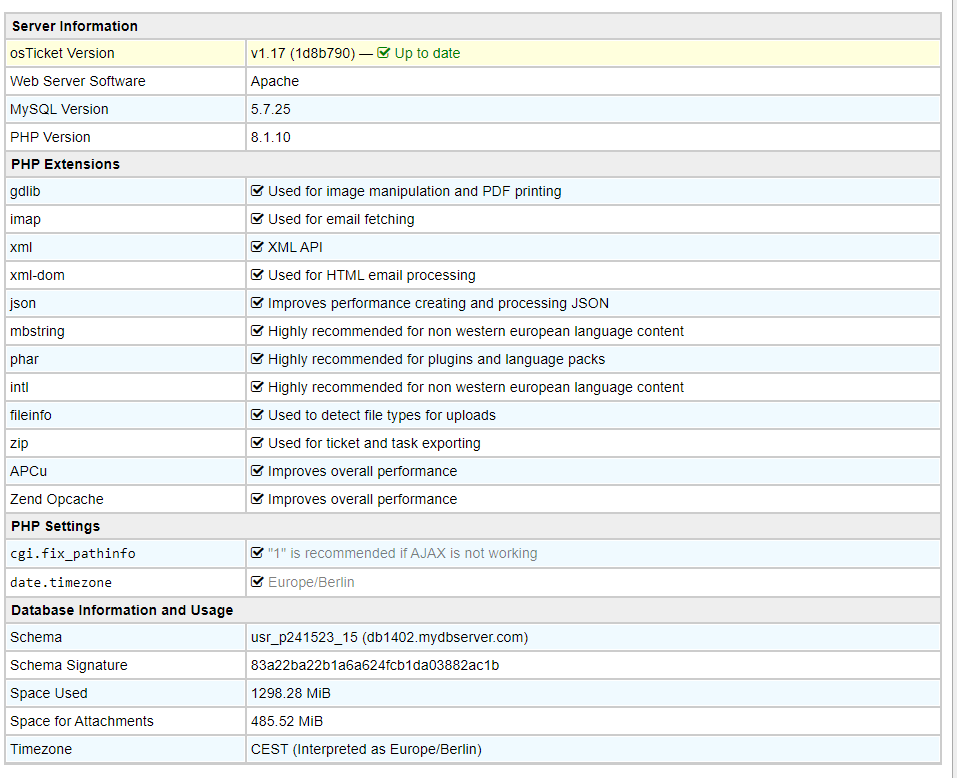Viewport: 957px width, 778px height.
Task: Click 'Used to detect file types for uploads'
Action: [381, 416]
